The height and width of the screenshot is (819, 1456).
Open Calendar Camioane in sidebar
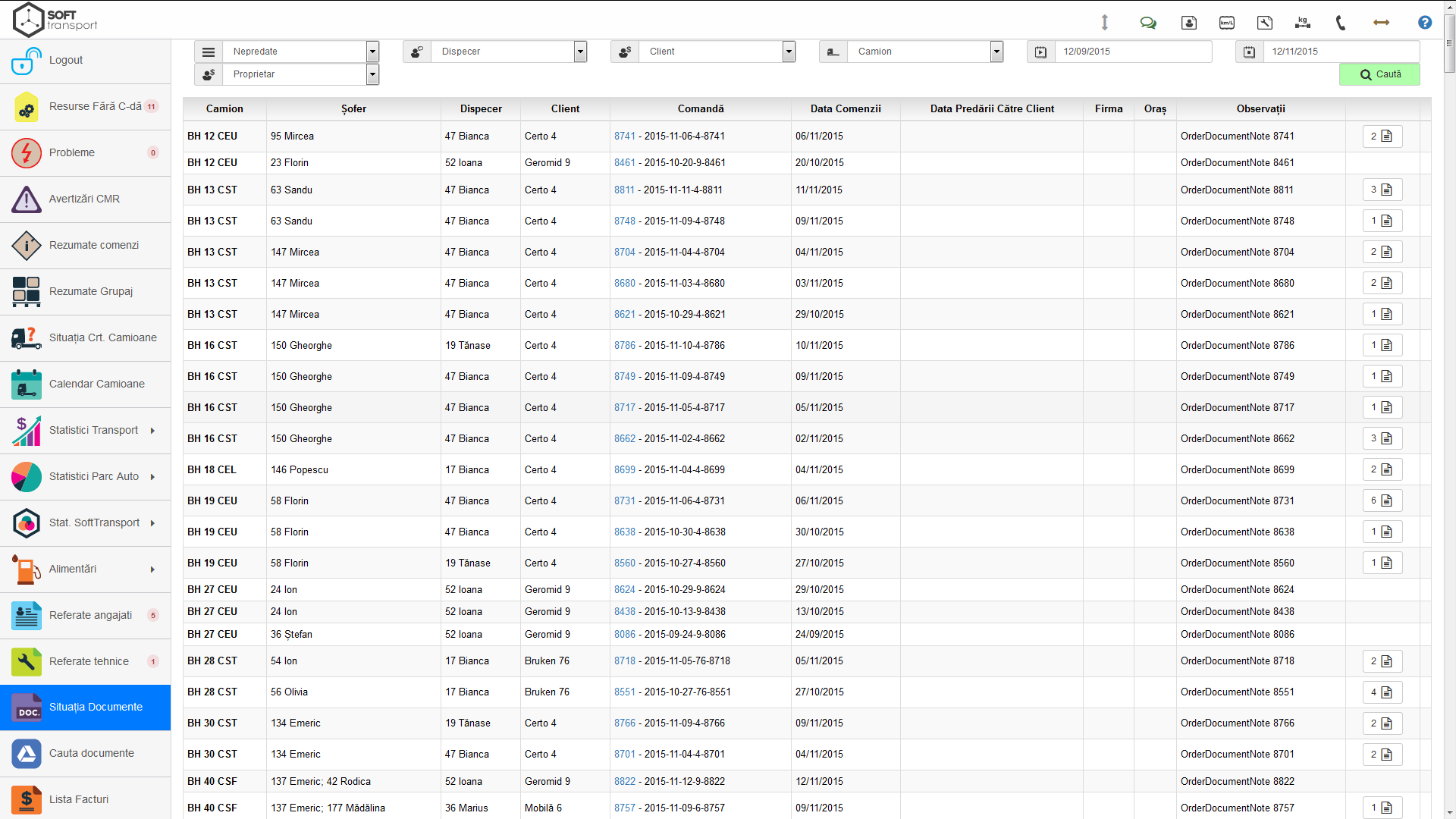[85, 384]
